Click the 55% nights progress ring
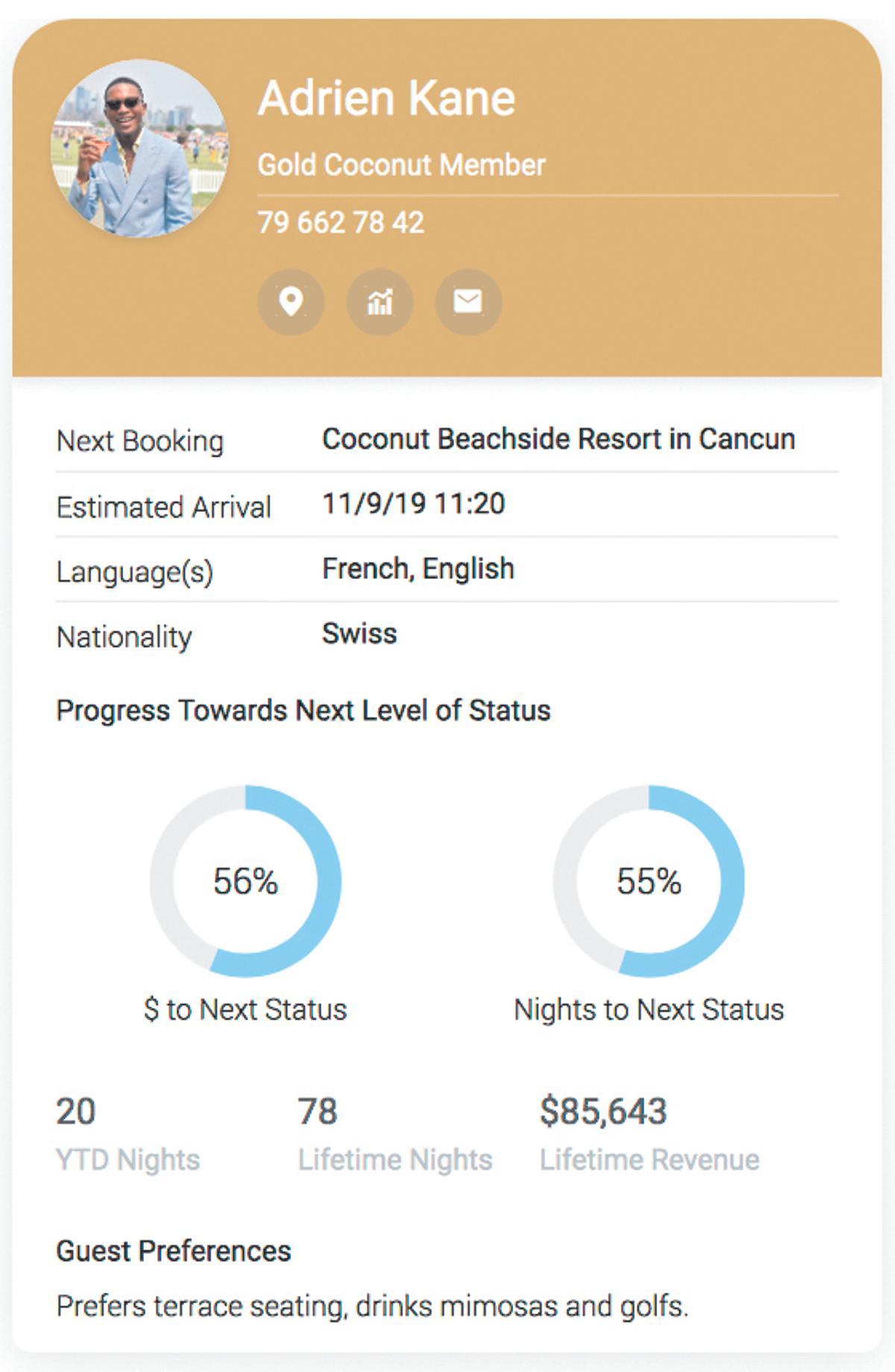Screen dimensions: 895x1372 coord(649,880)
